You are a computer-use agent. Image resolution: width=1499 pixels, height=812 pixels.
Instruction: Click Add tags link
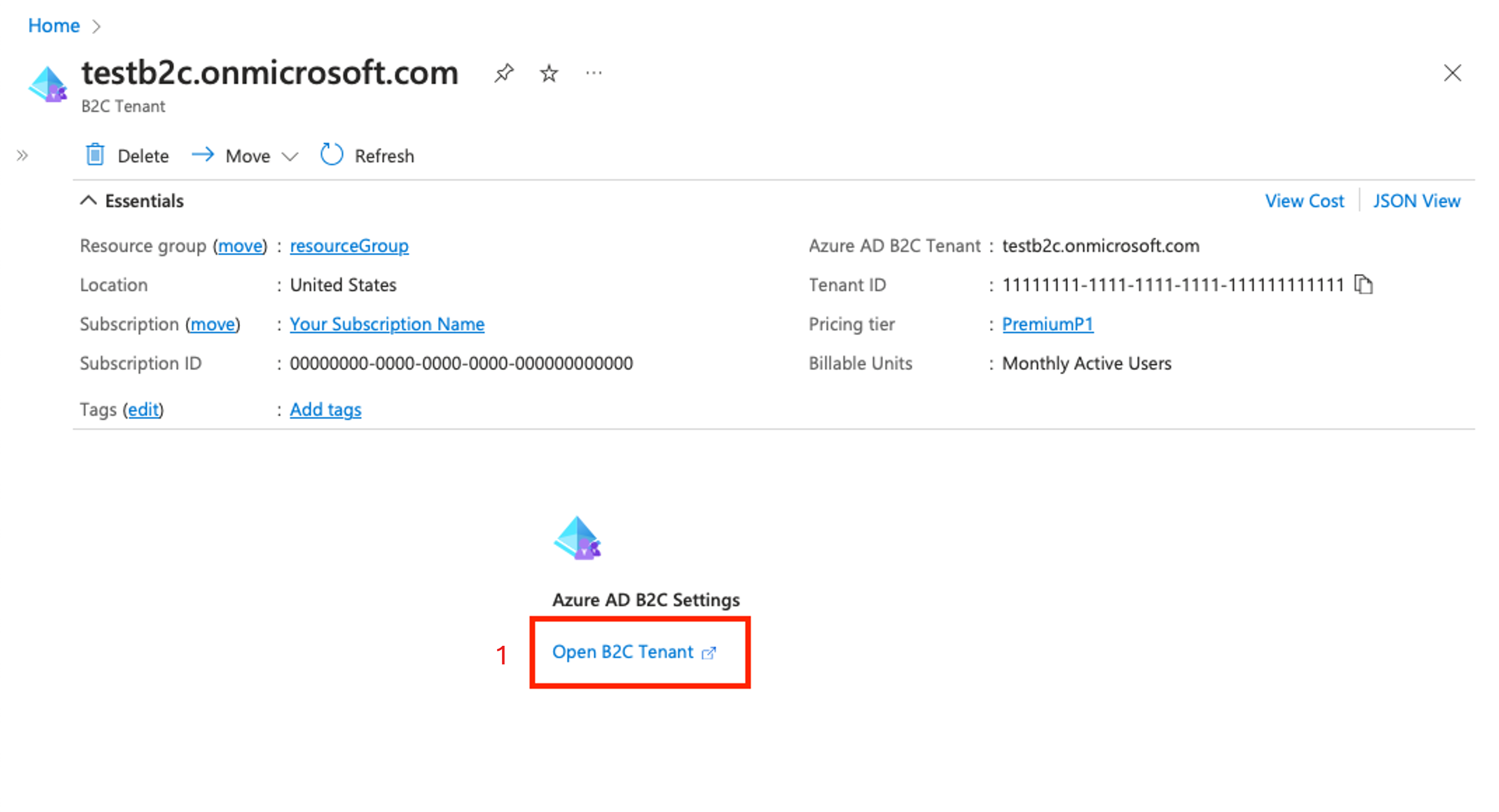[325, 410]
